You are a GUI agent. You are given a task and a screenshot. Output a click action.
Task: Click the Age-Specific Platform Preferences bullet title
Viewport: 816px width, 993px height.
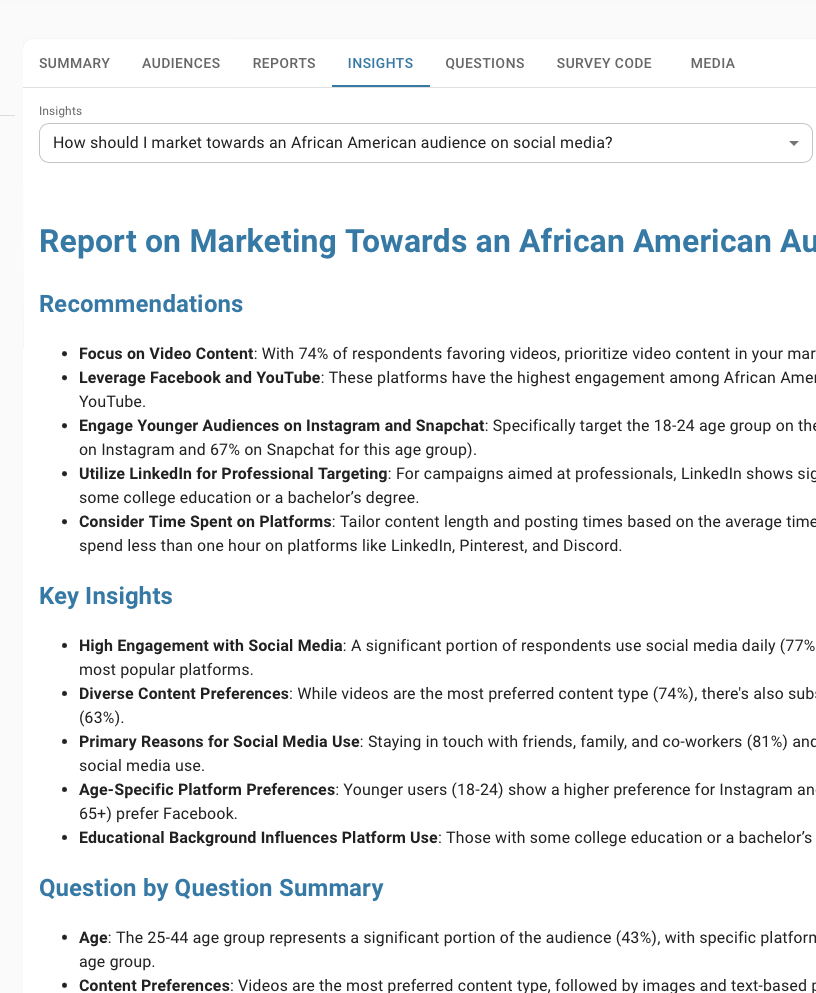click(207, 790)
